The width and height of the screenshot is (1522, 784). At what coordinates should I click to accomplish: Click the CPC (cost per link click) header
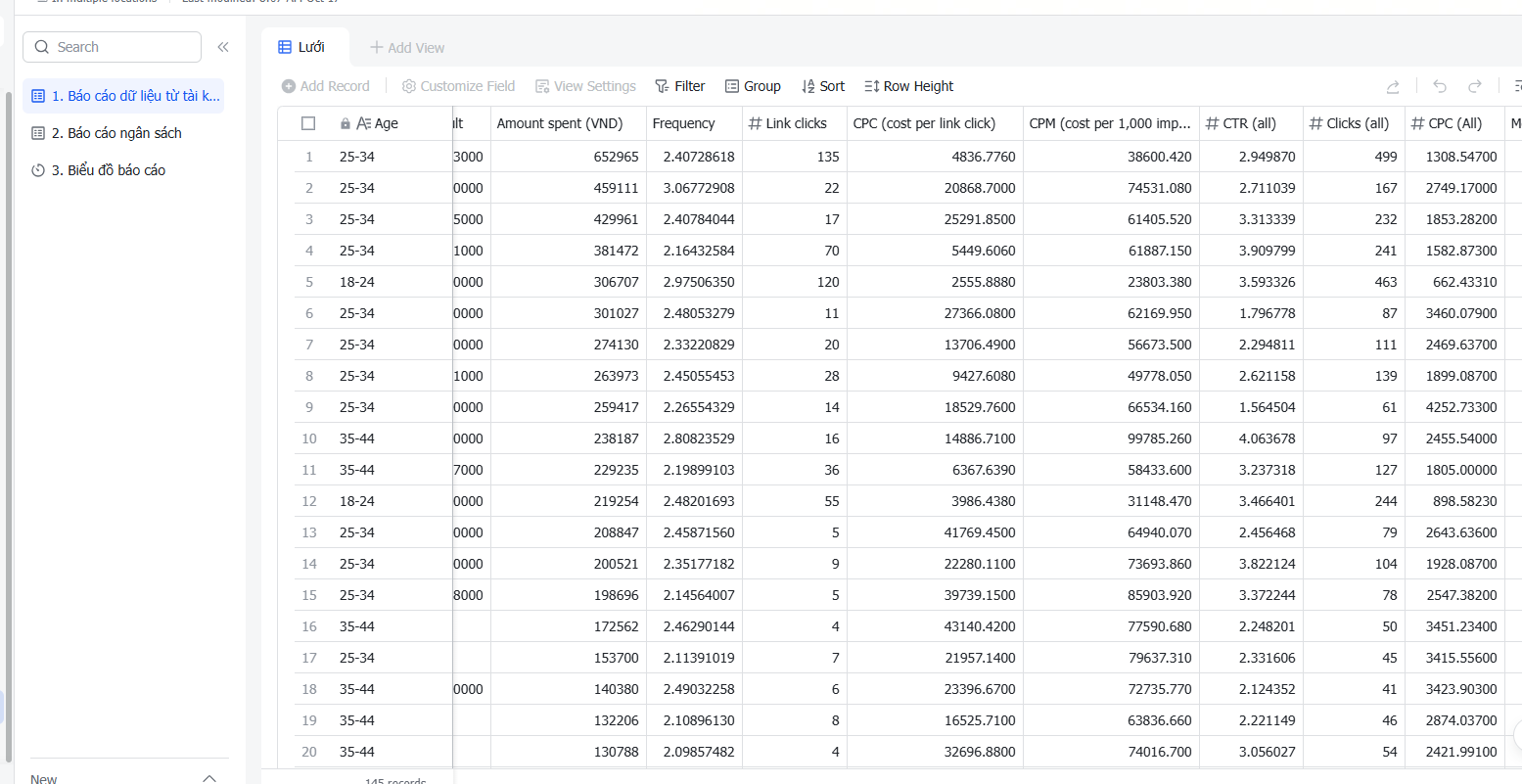(935, 123)
